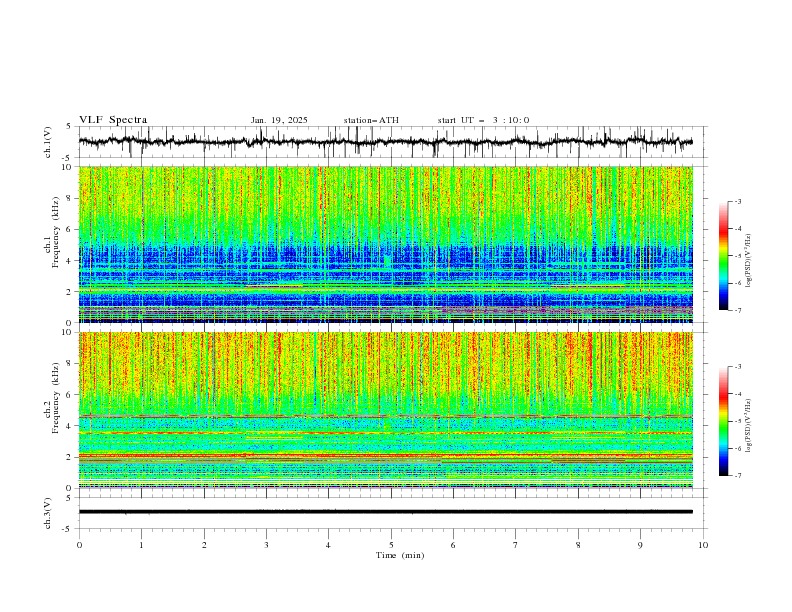Click the time axis tick label "5"
The height and width of the screenshot is (612, 792).
(391, 545)
